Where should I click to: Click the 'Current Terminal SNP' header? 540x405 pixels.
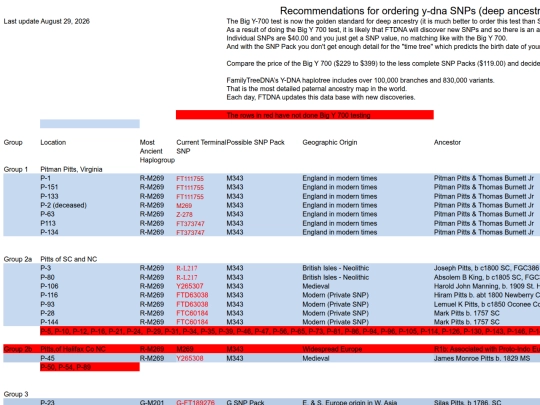coord(201,147)
